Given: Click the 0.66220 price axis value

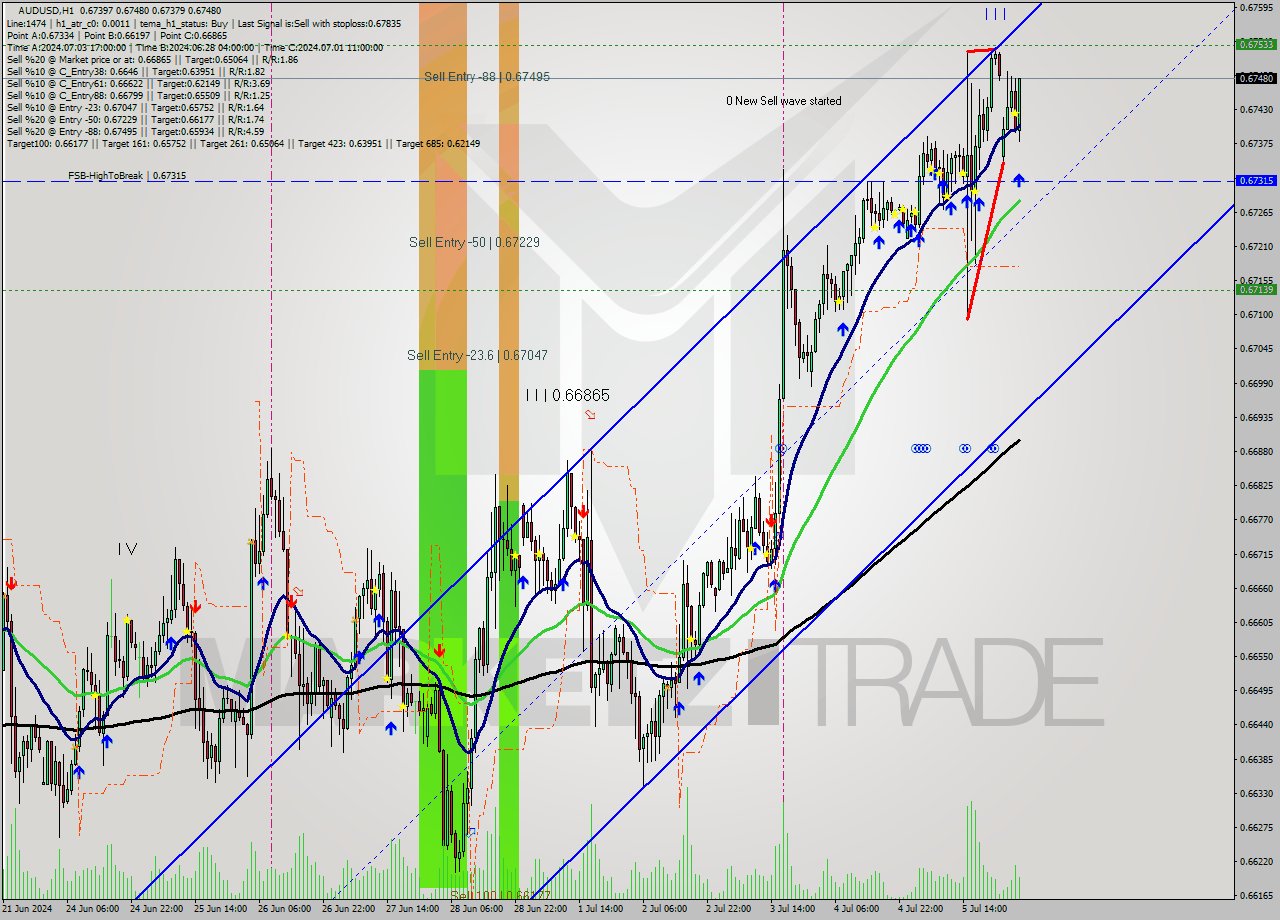Looking at the screenshot, I should [1256, 861].
